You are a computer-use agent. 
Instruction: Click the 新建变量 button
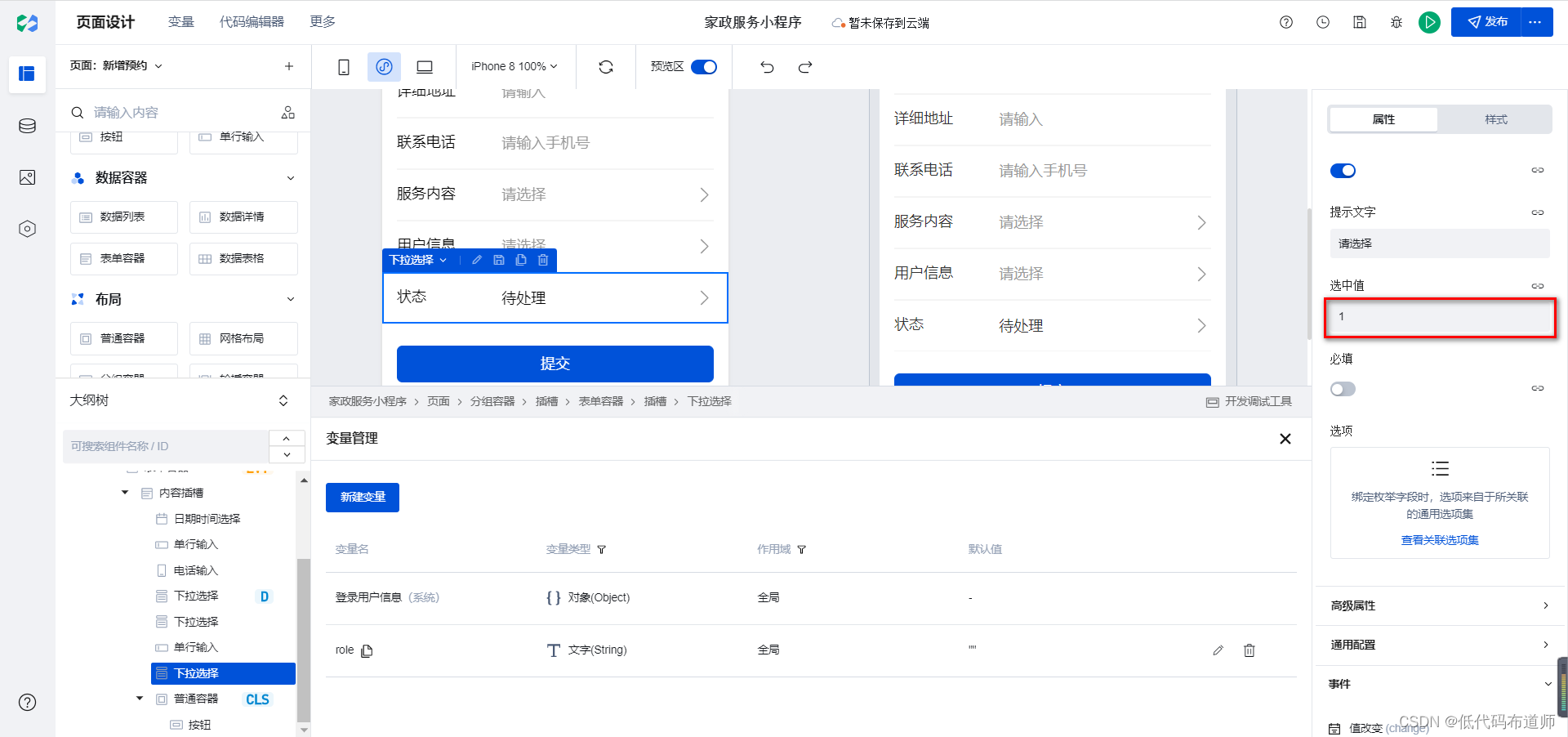click(363, 498)
